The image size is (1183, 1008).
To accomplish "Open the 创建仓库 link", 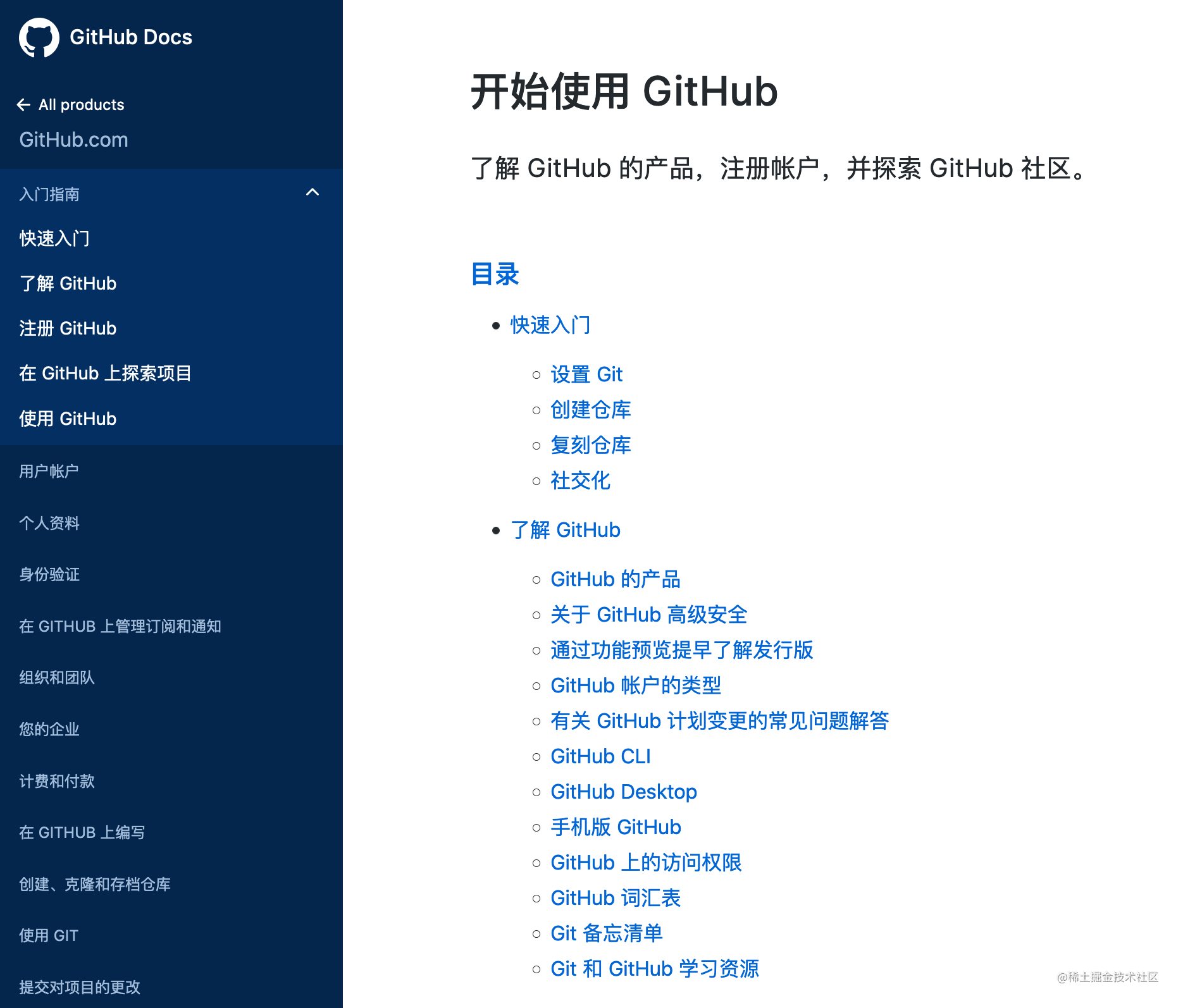I will 591,410.
